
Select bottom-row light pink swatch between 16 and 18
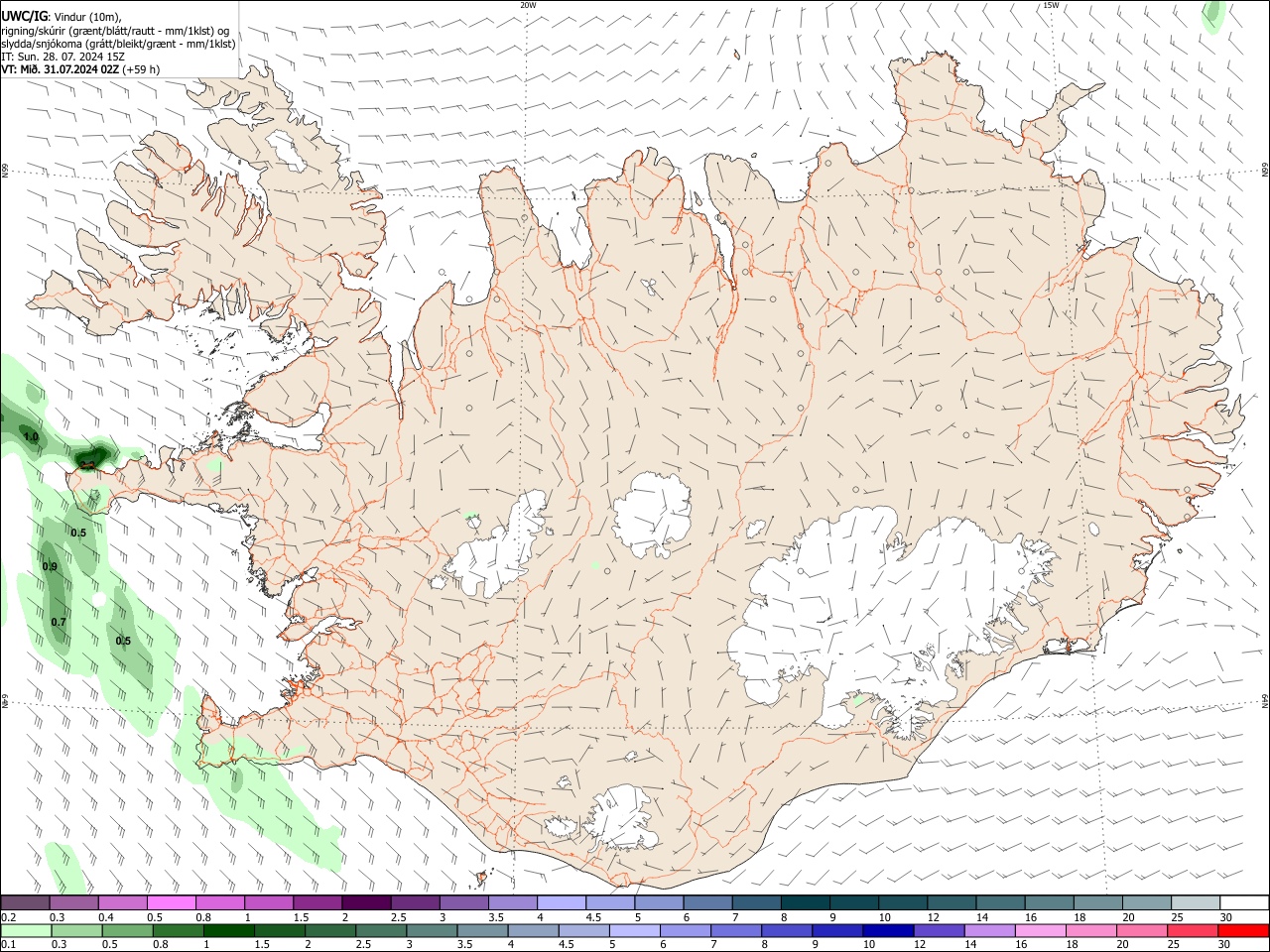click(1041, 930)
